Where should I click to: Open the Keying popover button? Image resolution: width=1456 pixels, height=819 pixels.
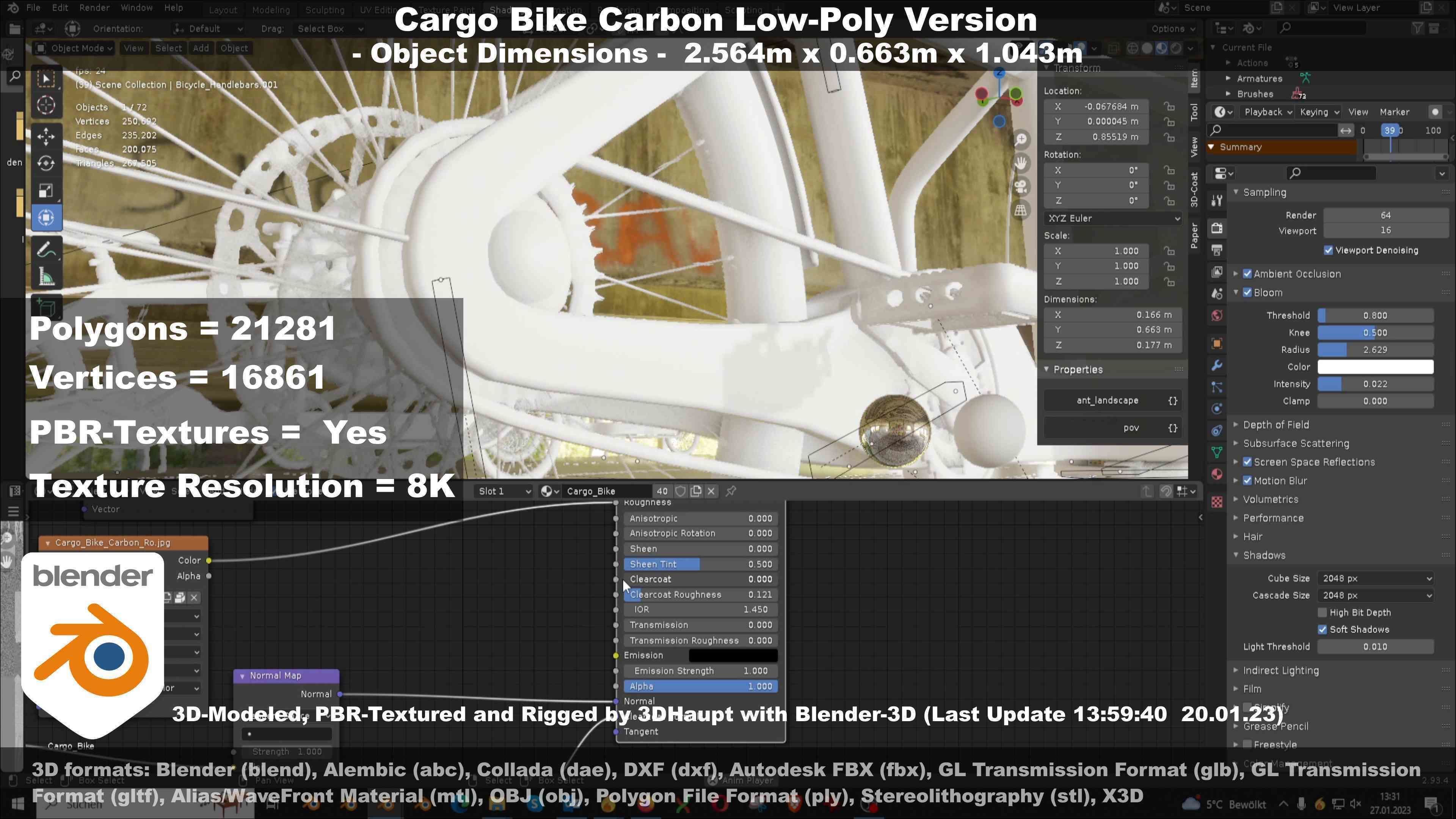point(1319,112)
